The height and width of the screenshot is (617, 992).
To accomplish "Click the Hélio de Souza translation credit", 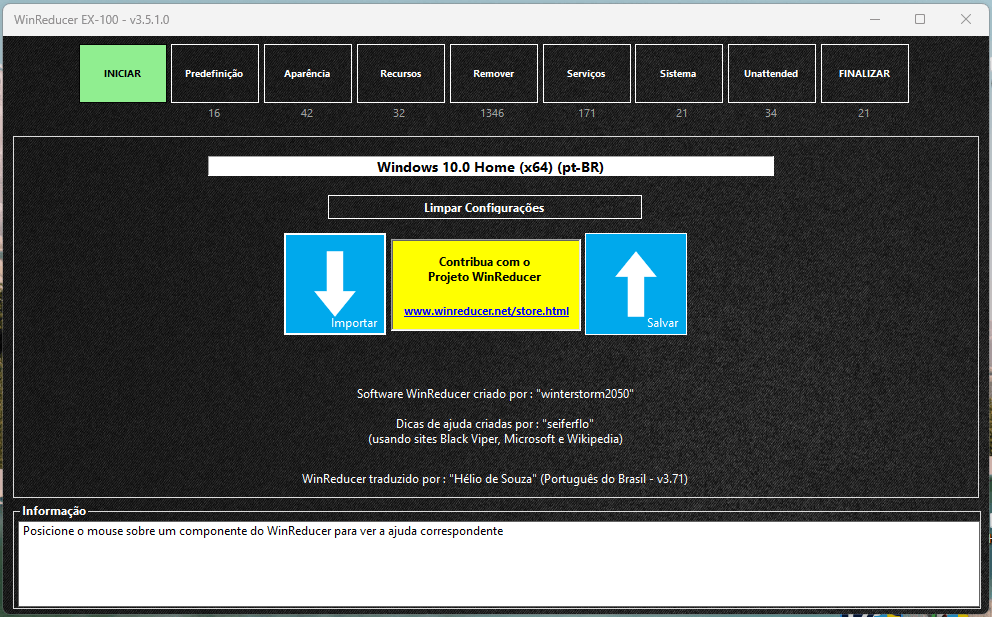I will [x=495, y=479].
